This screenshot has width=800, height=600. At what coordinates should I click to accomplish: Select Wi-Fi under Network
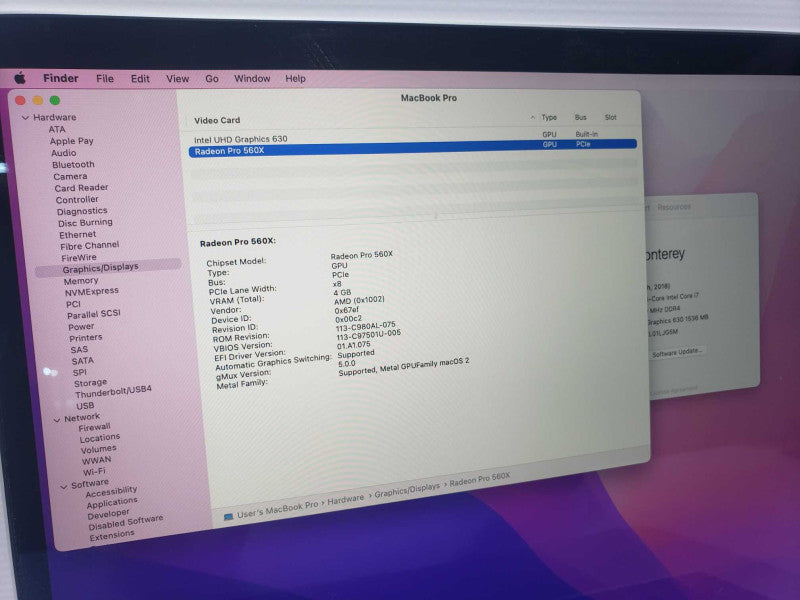94,471
